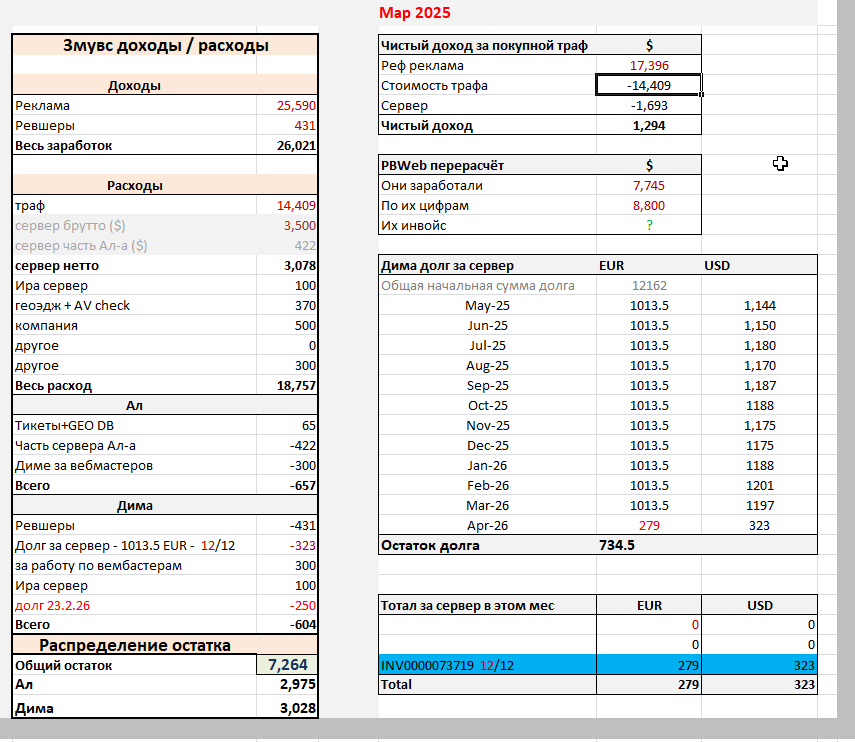The width and height of the screenshot is (855, 742).
Task: Click the "сервер нетто" amount 3,078
Action: click(299, 265)
